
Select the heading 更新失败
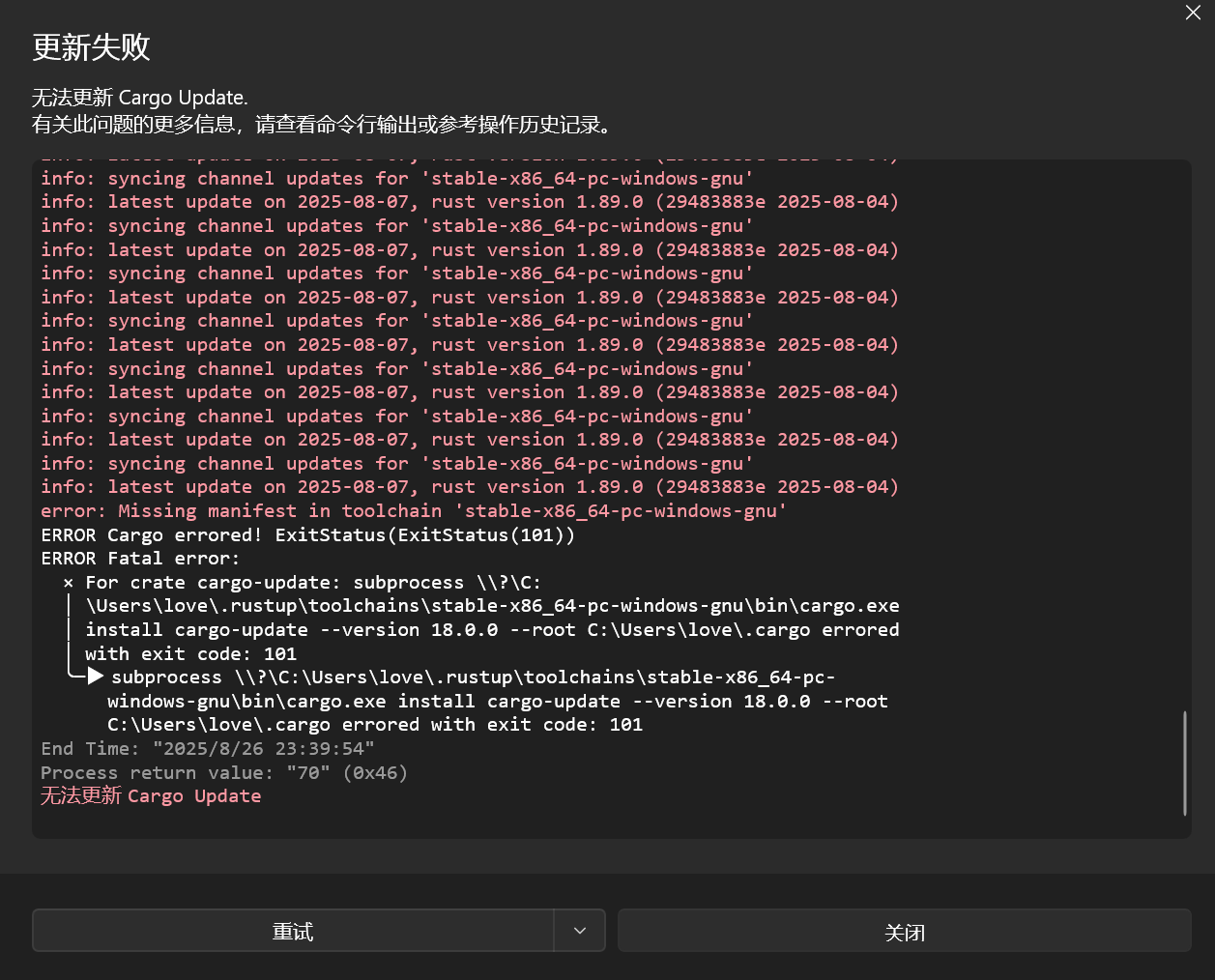click(x=92, y=47)
